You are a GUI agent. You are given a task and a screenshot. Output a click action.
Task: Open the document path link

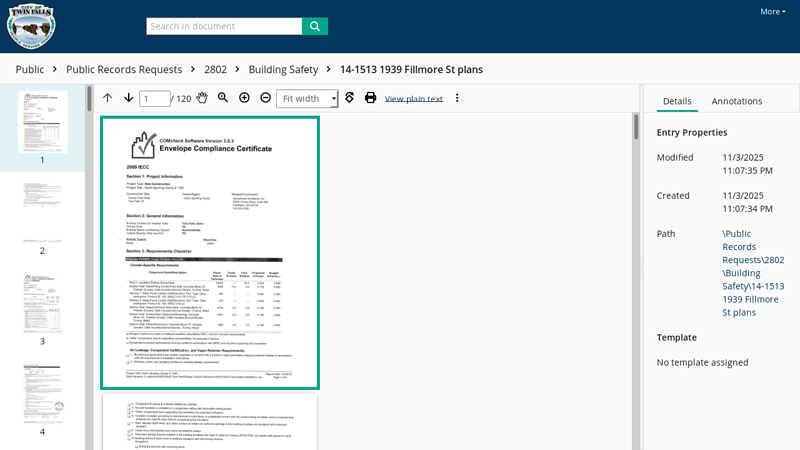point(753,273)
